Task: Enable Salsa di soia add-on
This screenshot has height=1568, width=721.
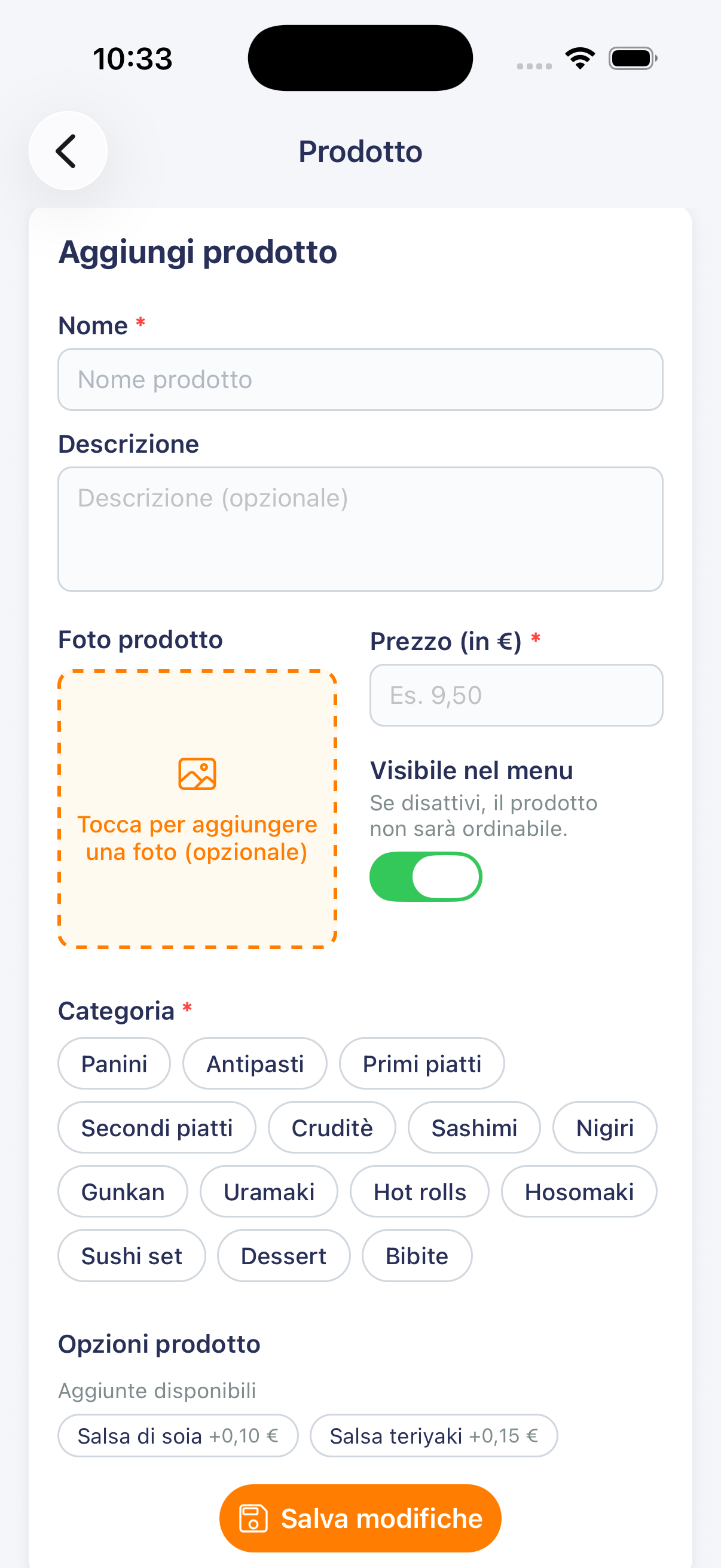Action: click(178, 1435)
